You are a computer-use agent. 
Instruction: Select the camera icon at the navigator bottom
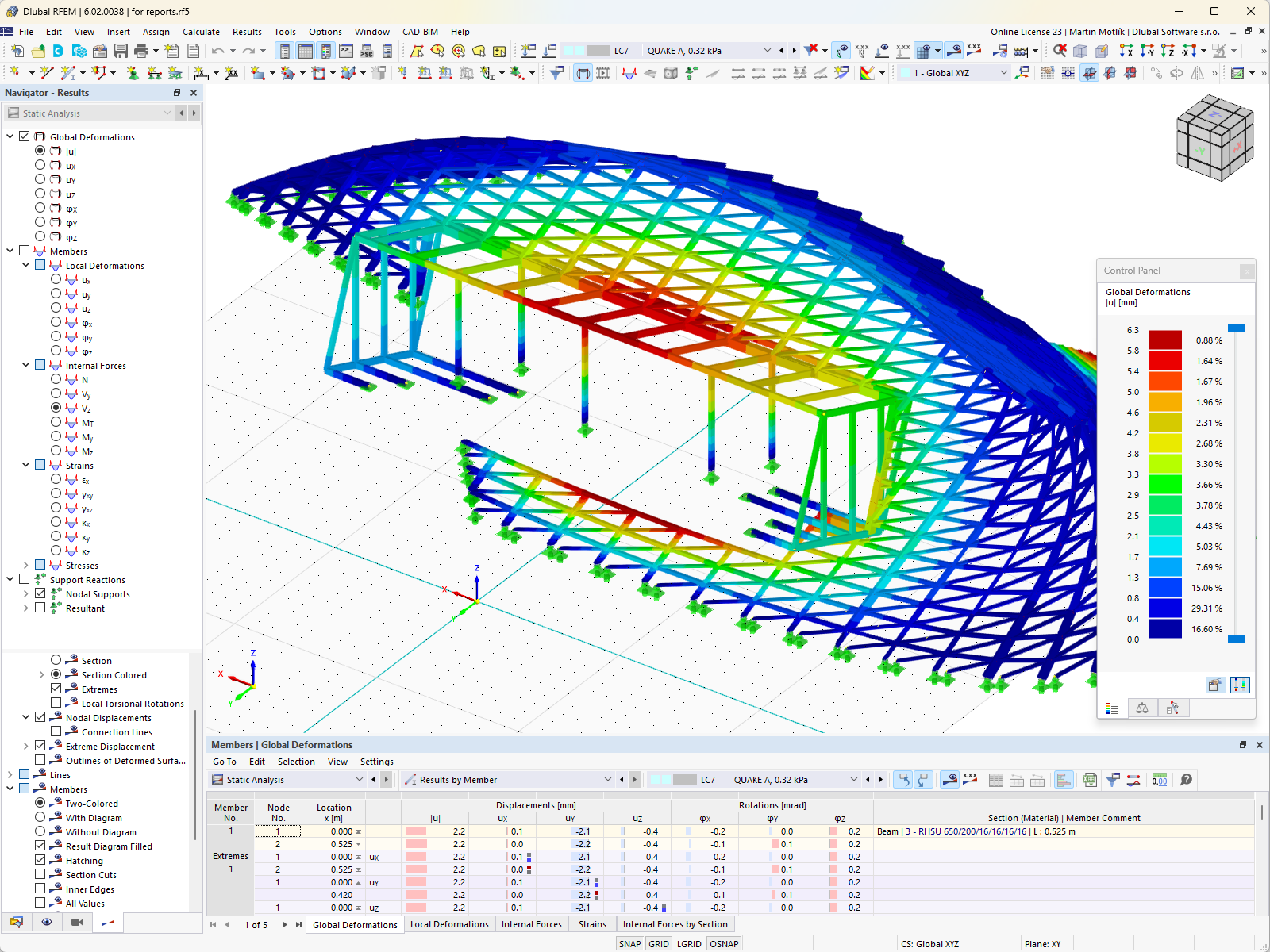coord(76,923)
